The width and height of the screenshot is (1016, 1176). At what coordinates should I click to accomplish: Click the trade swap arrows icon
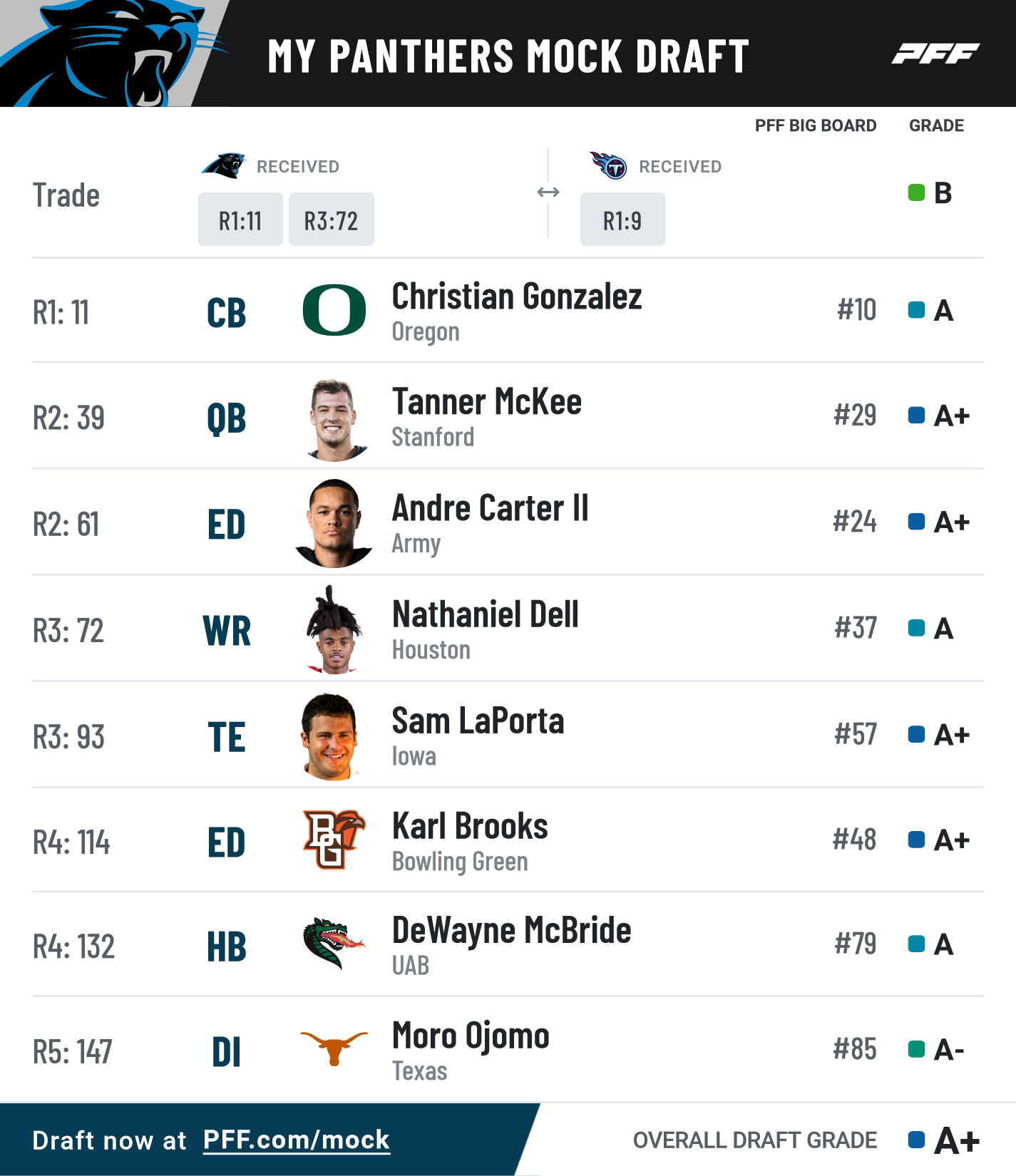(548, 192)
